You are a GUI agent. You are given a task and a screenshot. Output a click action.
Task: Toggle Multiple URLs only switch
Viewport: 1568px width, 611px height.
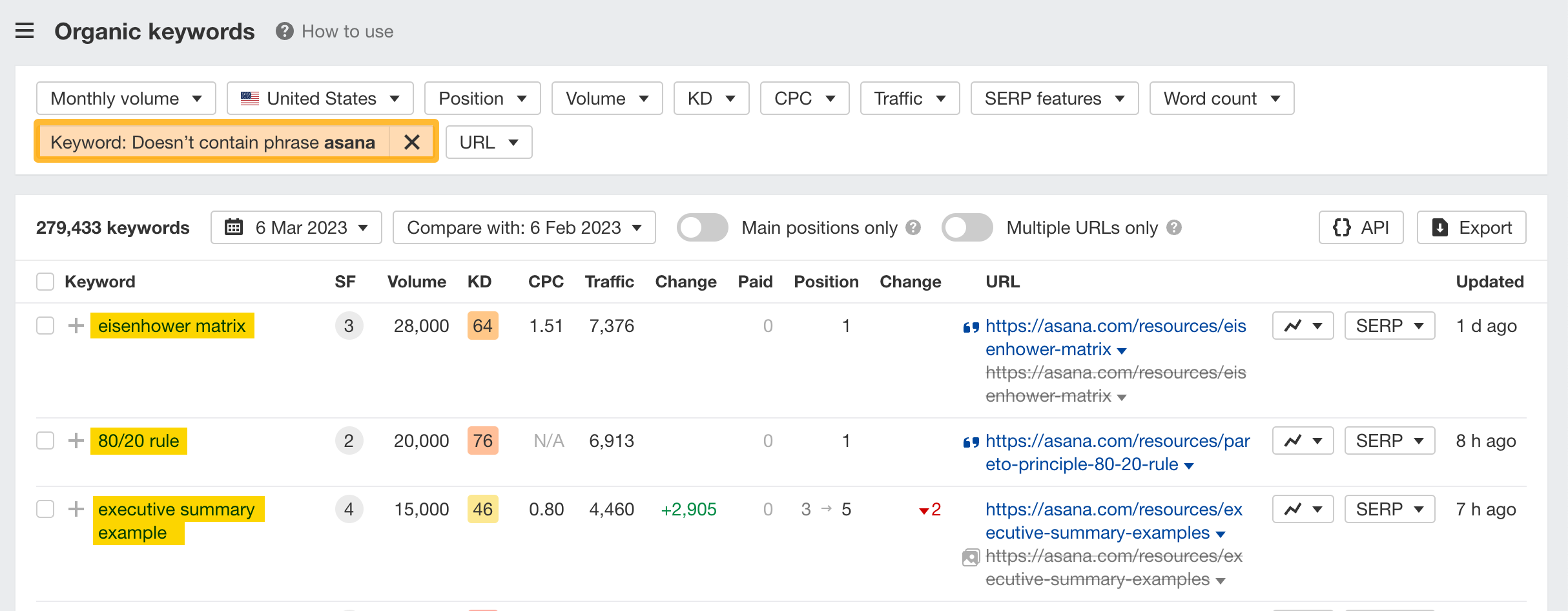967,227
